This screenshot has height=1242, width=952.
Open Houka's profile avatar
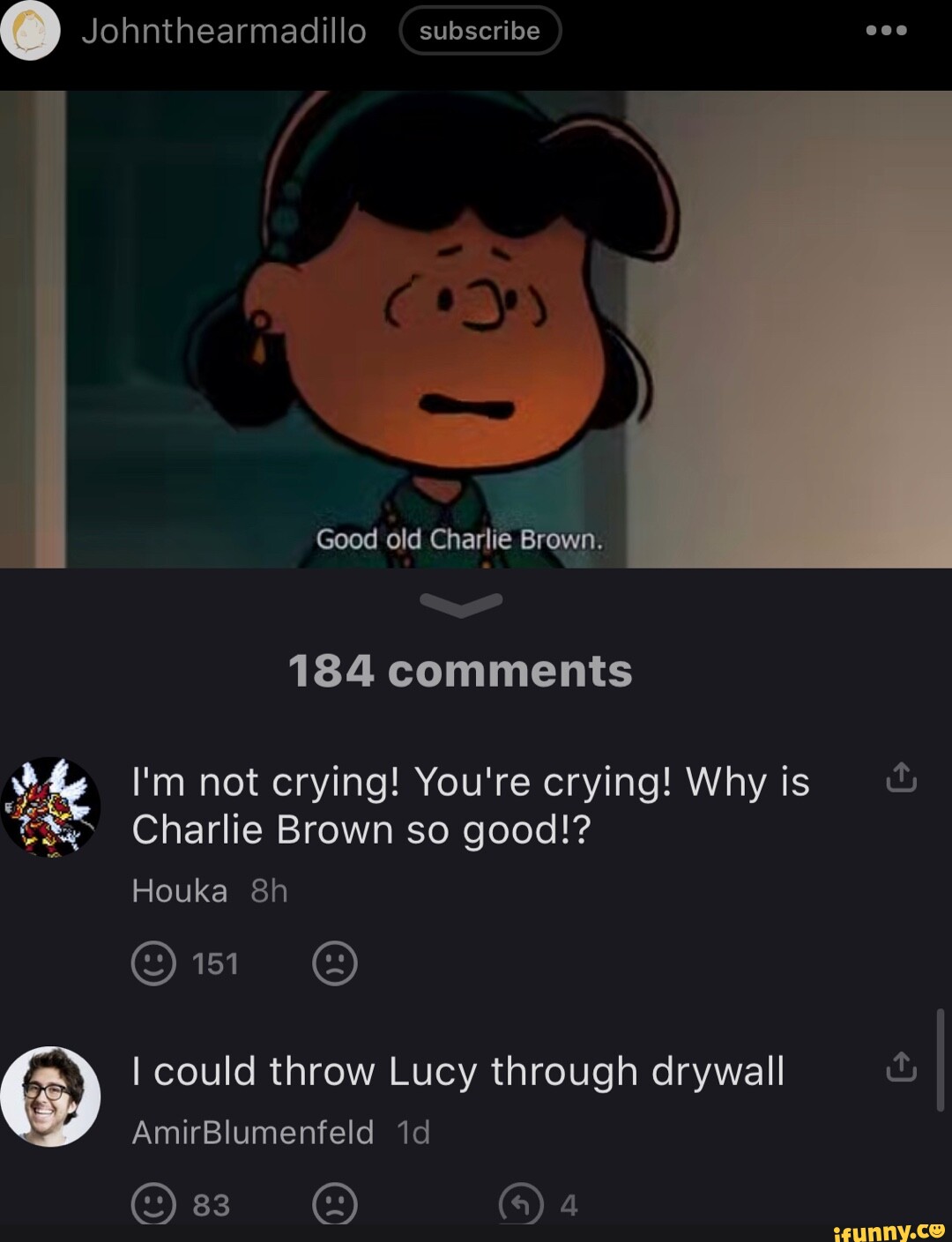point(50,807)
